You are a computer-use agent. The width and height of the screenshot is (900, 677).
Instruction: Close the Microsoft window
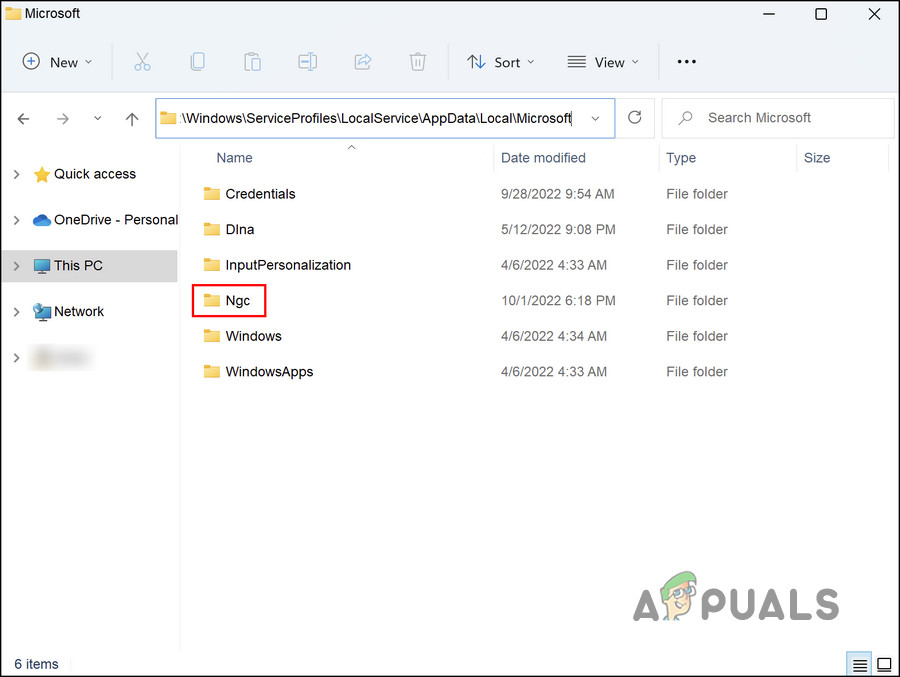pos(874,14)
